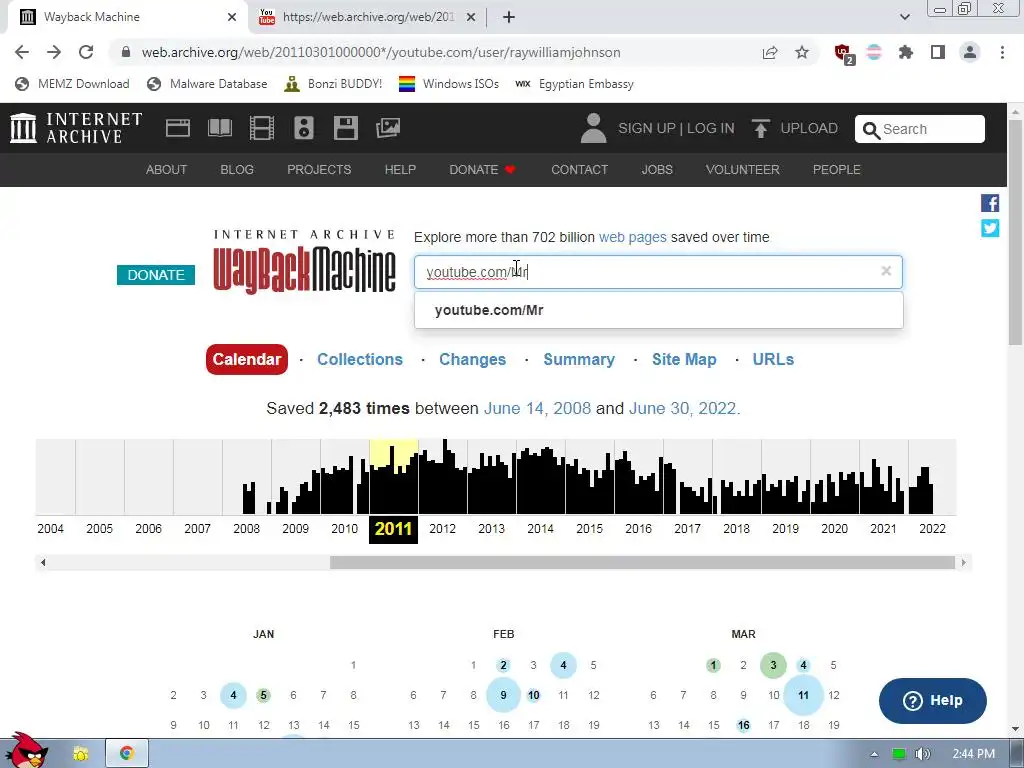Click the Internet Archive logo
Screen dimensions: 1024x768
tap(76, 128)
